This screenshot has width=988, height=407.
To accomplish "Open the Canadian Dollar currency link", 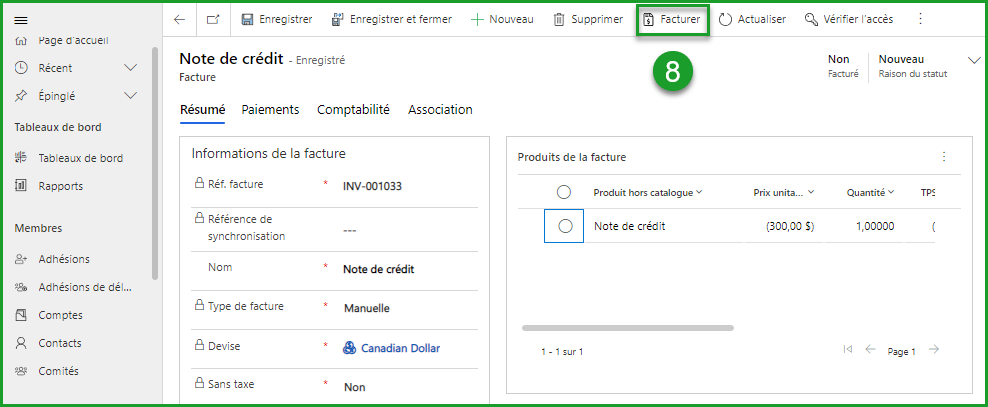I will (x=400, y=348).
